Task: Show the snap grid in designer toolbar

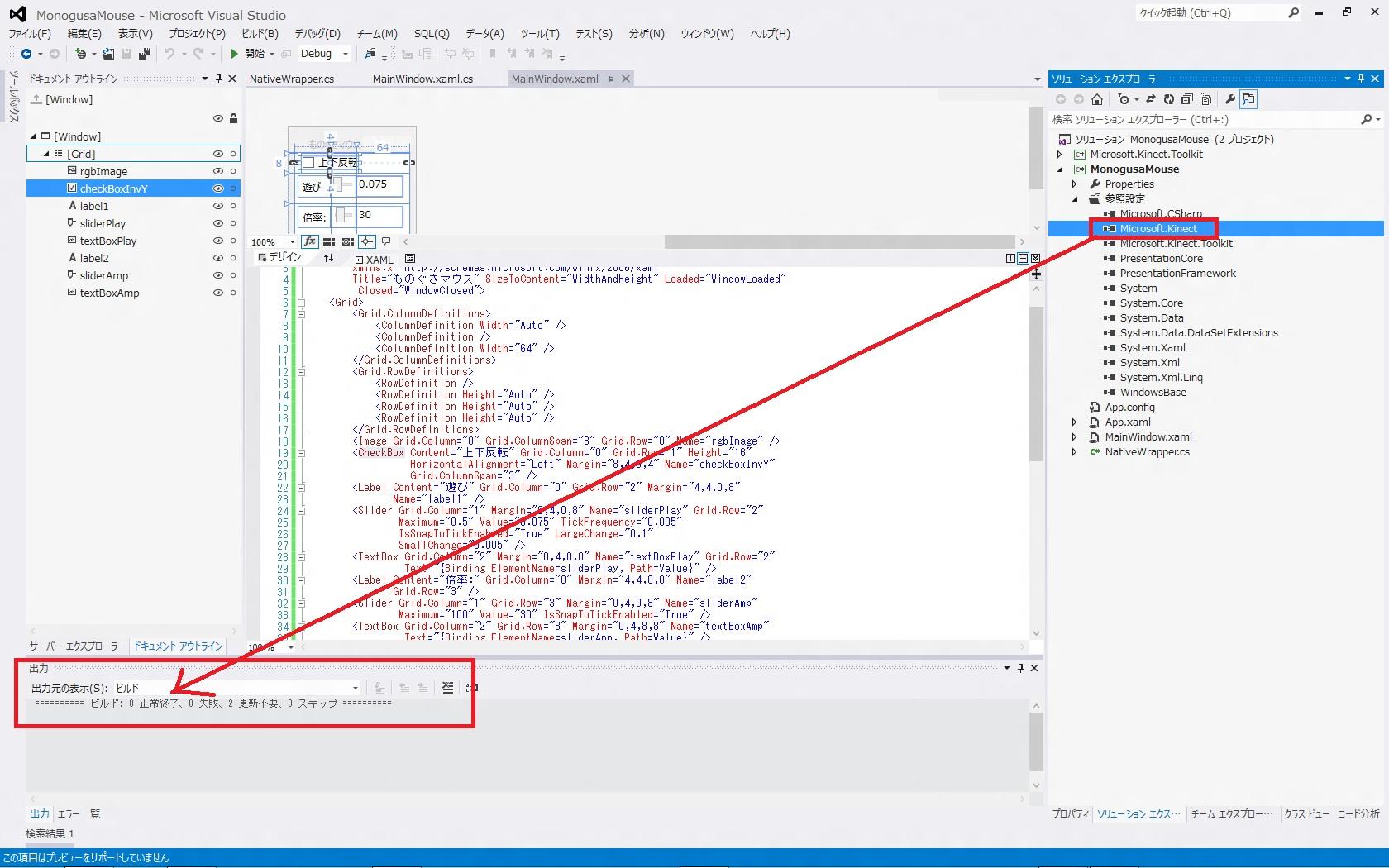Action: 329,241
